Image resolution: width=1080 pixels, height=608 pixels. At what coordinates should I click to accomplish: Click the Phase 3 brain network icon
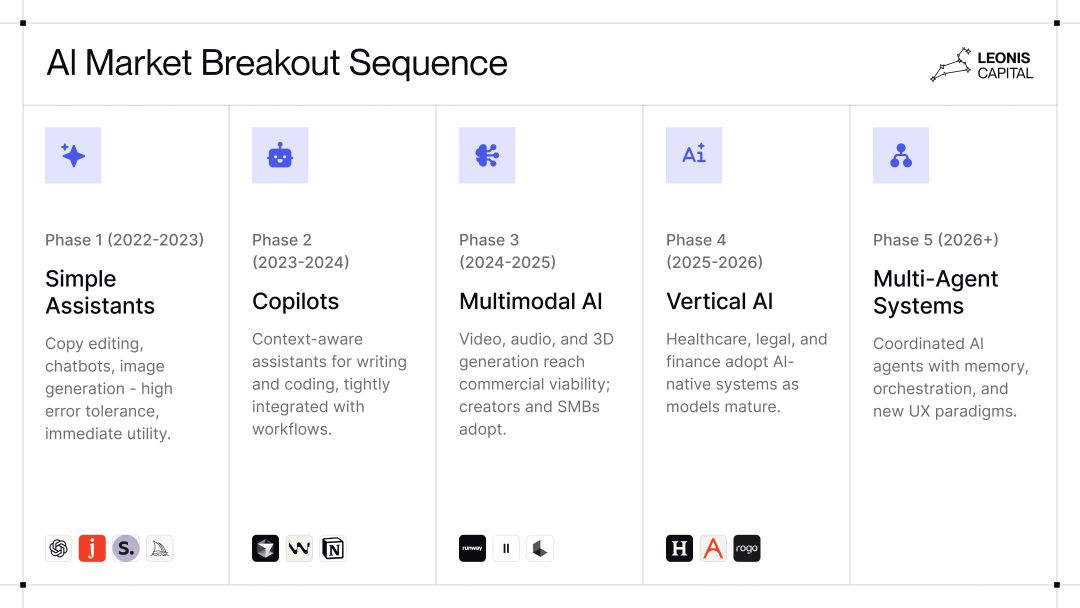coord(487,155)
